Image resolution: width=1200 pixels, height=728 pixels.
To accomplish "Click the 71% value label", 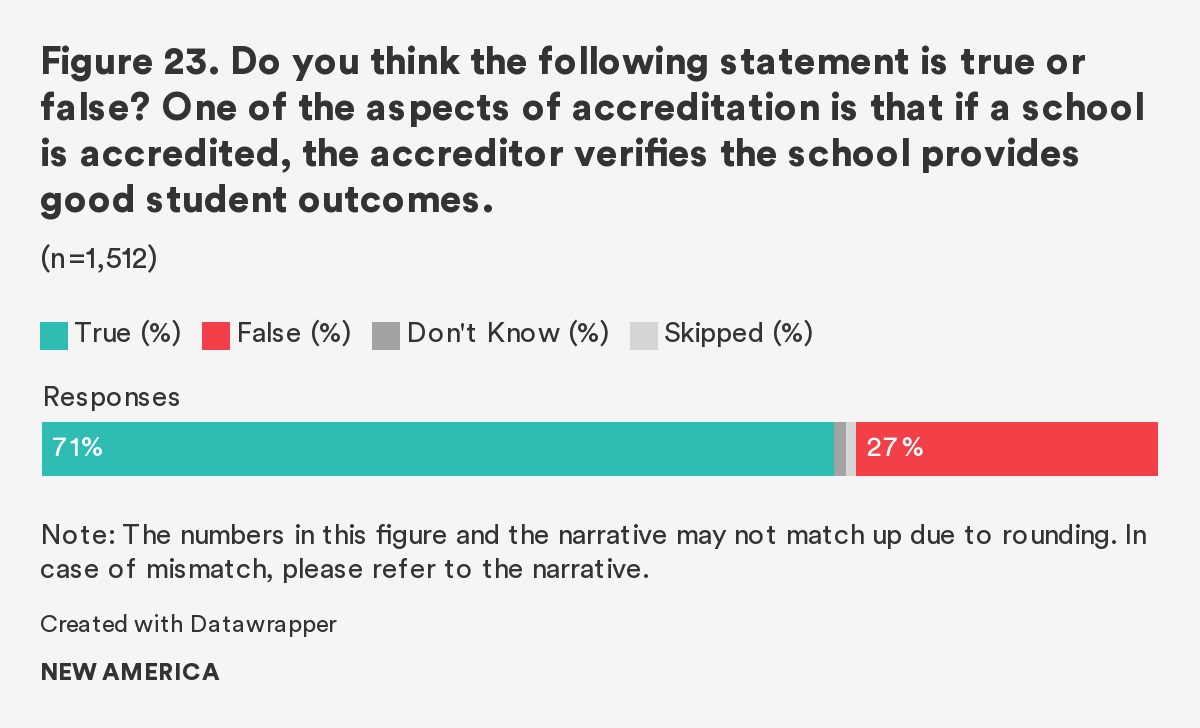I will tap(77, 449).
